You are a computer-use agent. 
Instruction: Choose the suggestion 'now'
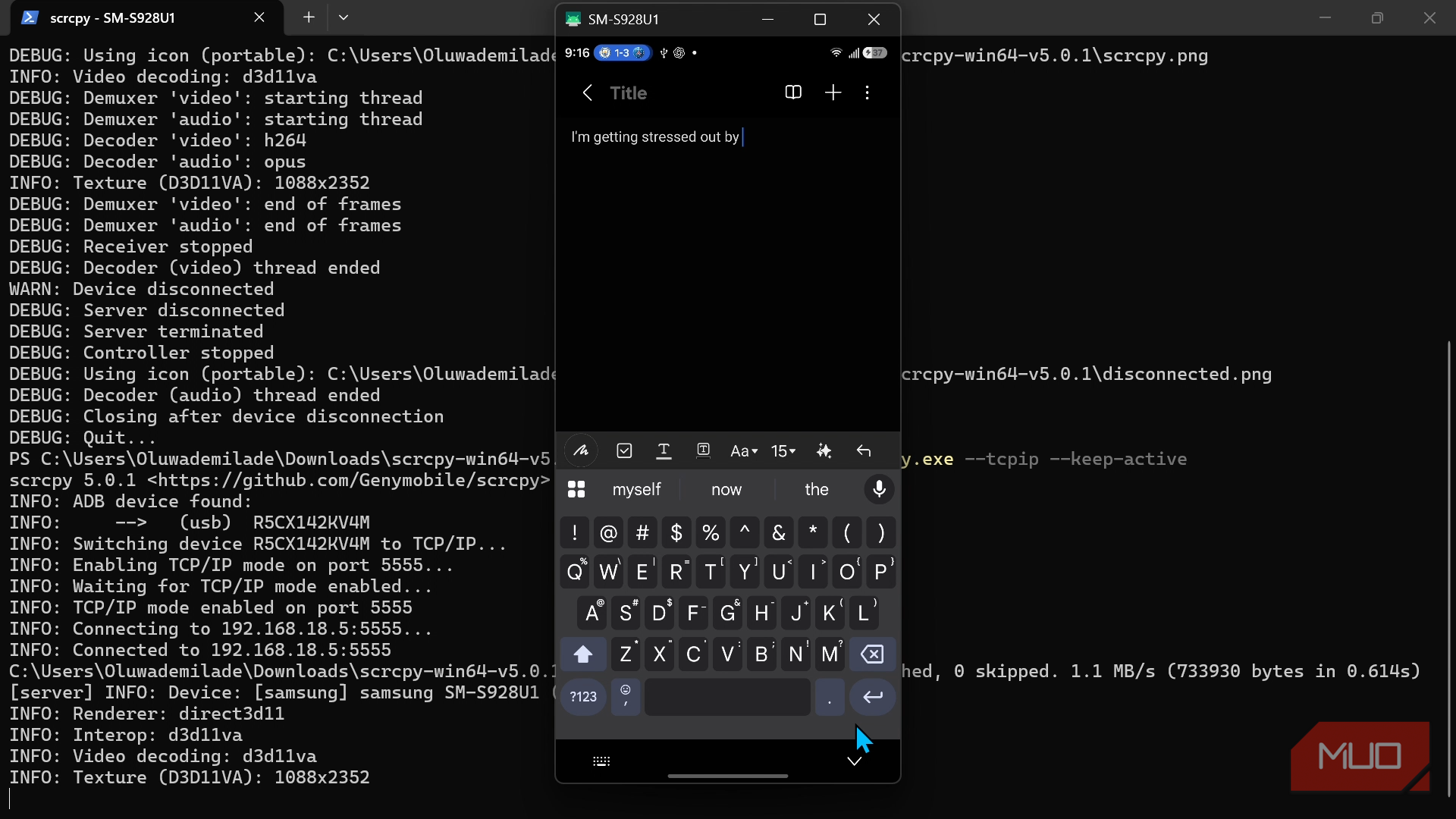pos(726,489)
